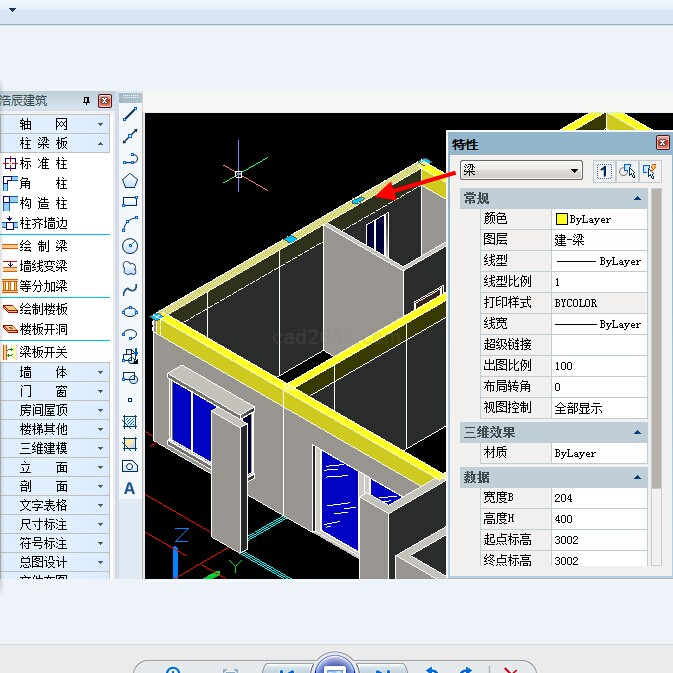Image resolution: width=673 pixels, height=673 pixels.
Task: Expand the 墙体 menu category
Action: (x=100, y=372)
